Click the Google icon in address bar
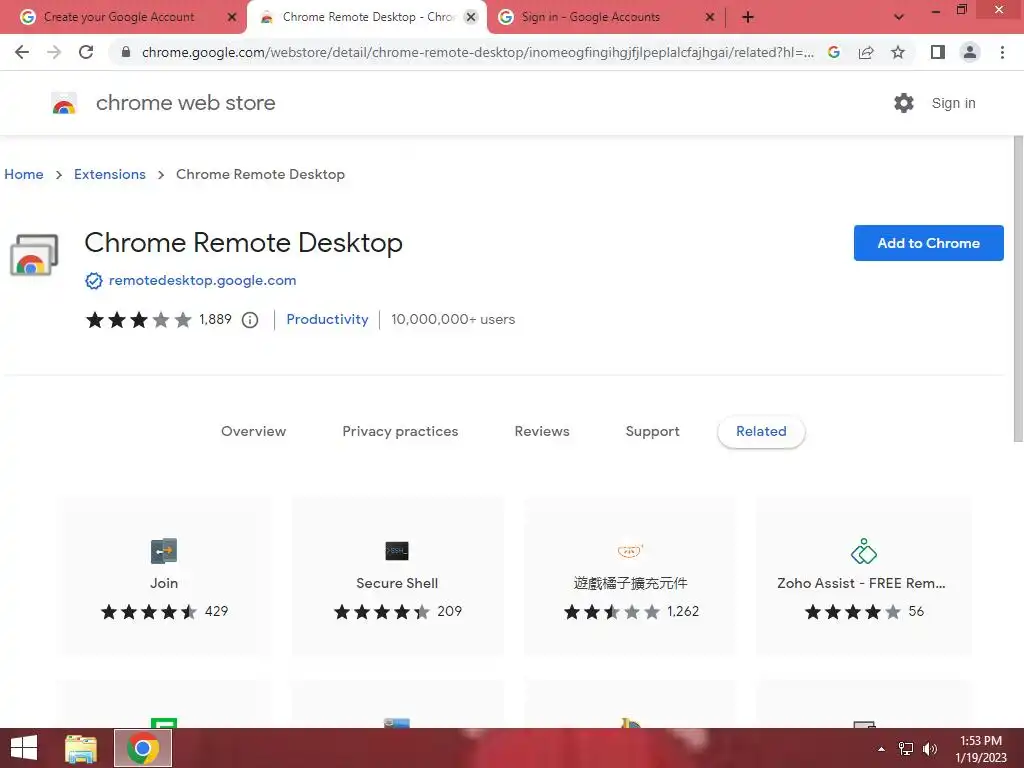 pos(834,52)
